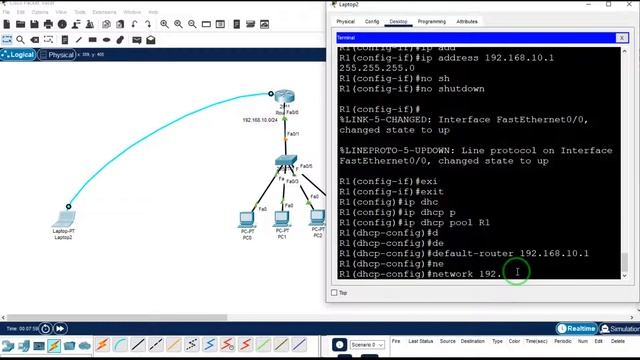640x360 pixels.
Task: Open the Physical tab in Laptop2 window
Action: coord(345,22)
